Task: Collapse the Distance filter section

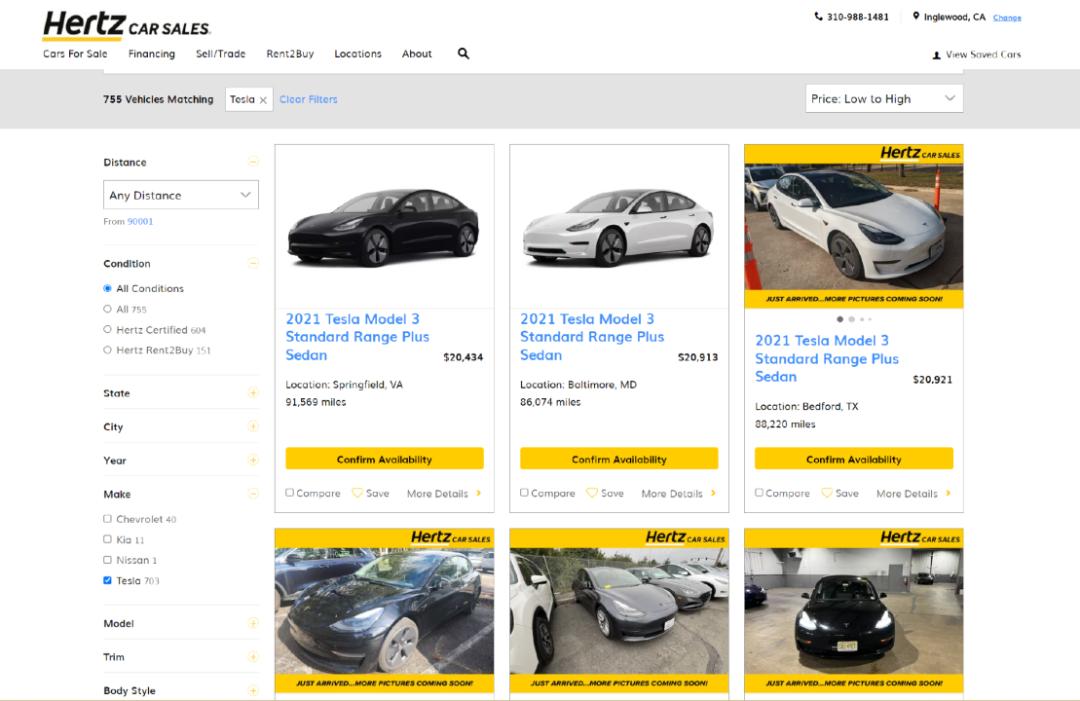Action: [x=253, y=162]
